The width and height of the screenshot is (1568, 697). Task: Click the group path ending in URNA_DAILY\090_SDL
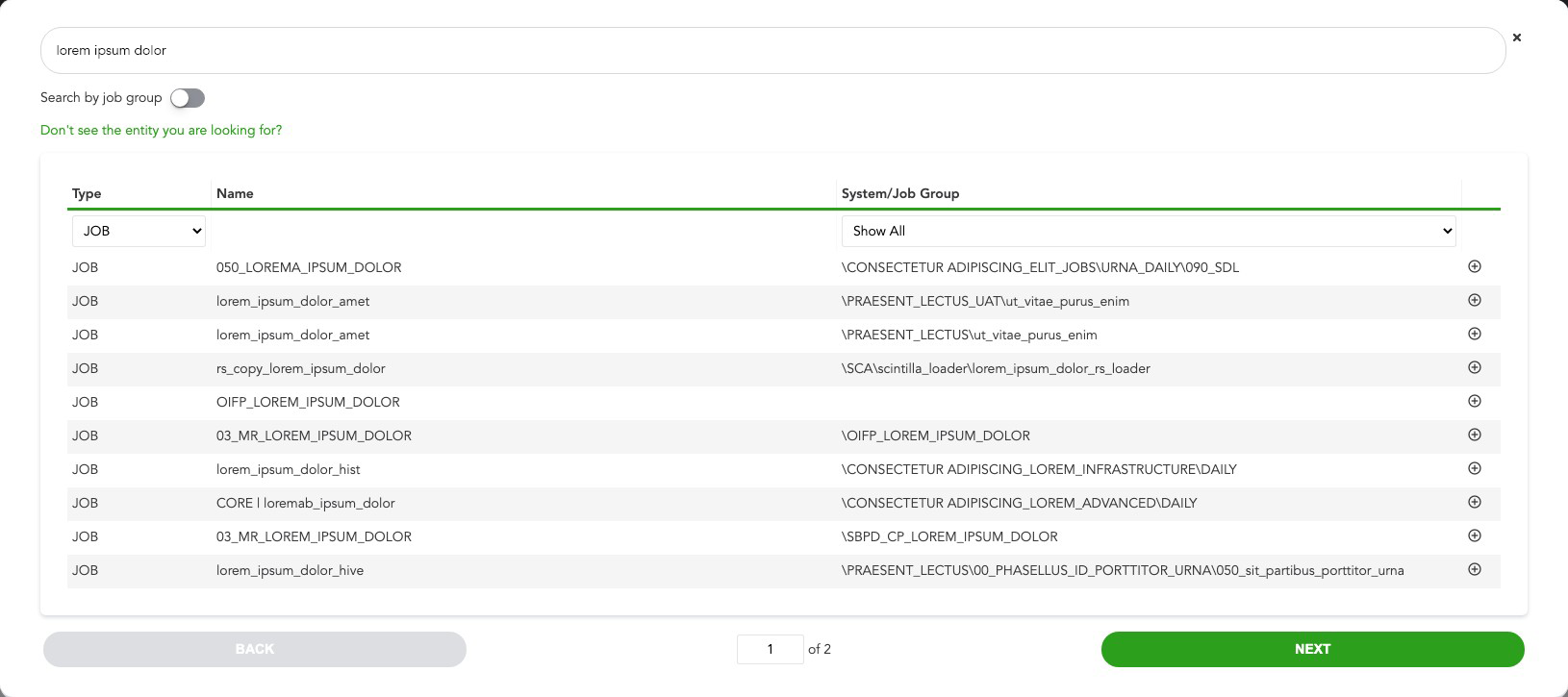pos(1040,267)
